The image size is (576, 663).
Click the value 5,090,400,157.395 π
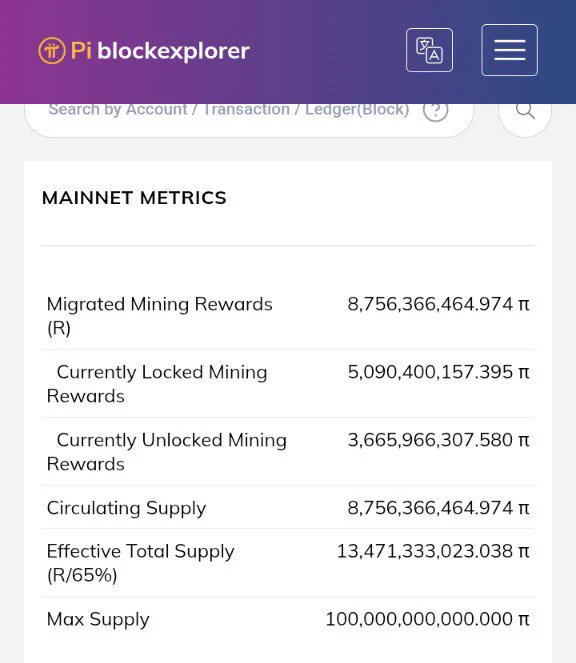pyautogui.click(x=438, y=372)
